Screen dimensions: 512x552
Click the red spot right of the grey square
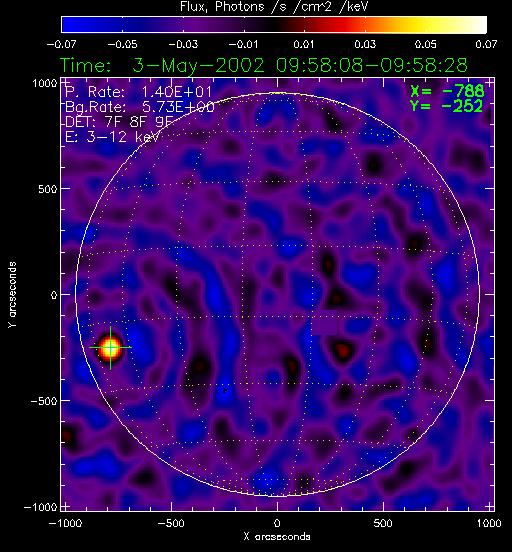click(342, 350)
